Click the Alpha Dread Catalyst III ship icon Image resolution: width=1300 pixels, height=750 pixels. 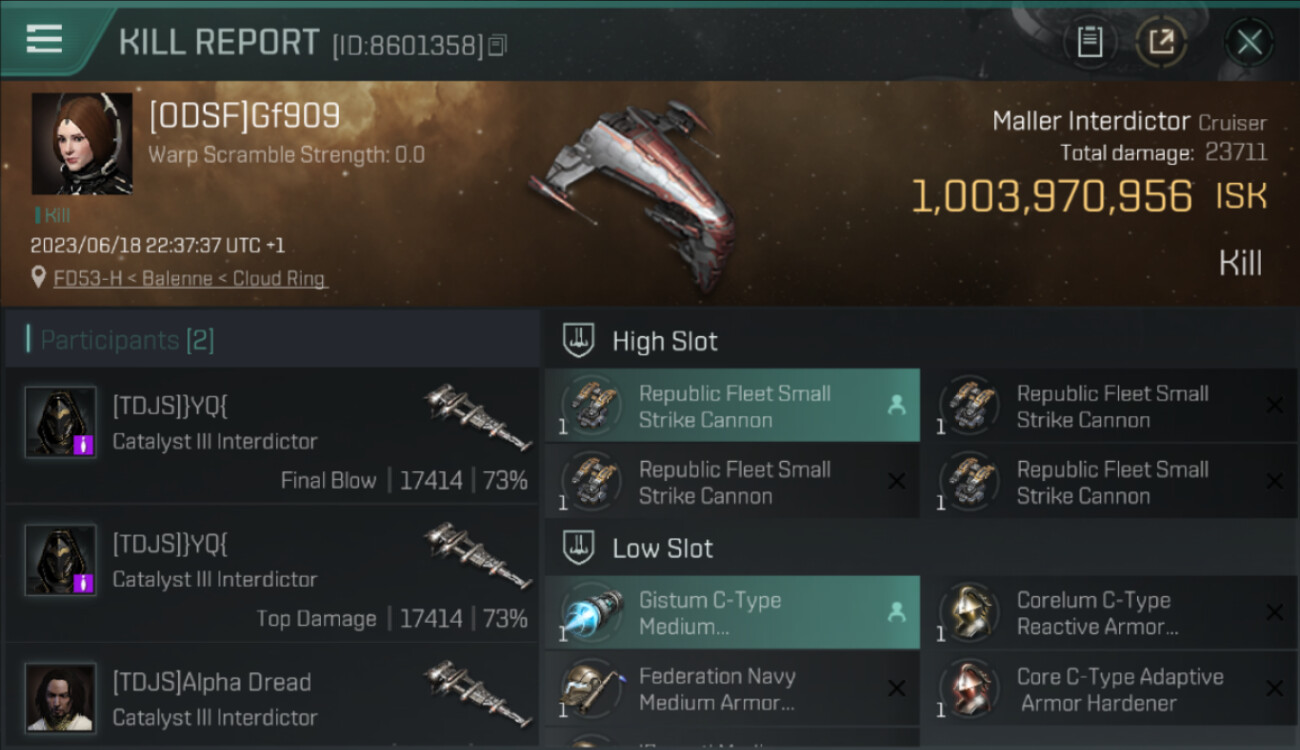click(x=476, y=692)
